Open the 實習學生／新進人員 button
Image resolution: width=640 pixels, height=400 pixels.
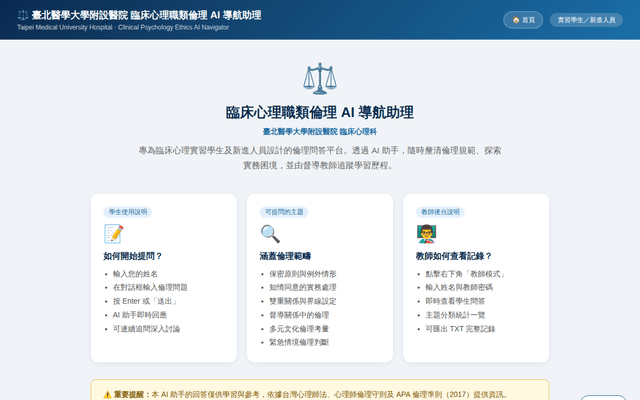586,20
